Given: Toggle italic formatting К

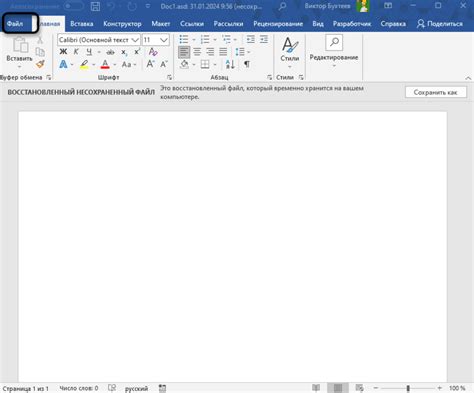Looking at the screenshot, I should coord(76,52).
